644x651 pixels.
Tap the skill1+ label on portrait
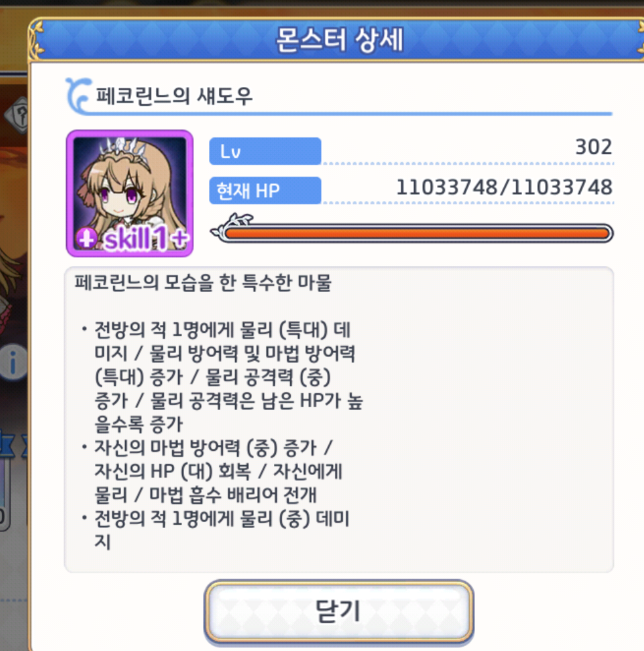[147, 239]
